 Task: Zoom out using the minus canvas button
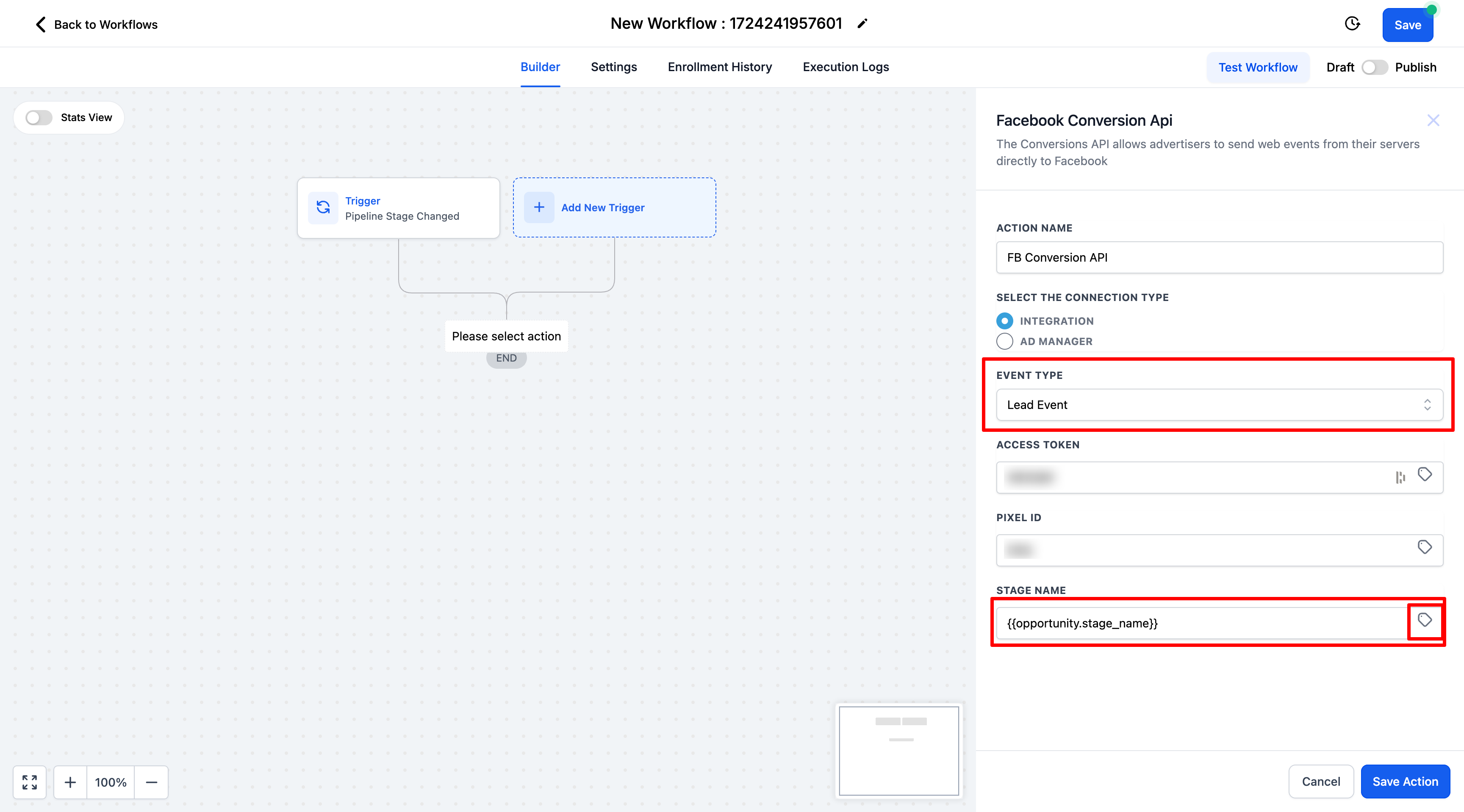coord(151,782)
